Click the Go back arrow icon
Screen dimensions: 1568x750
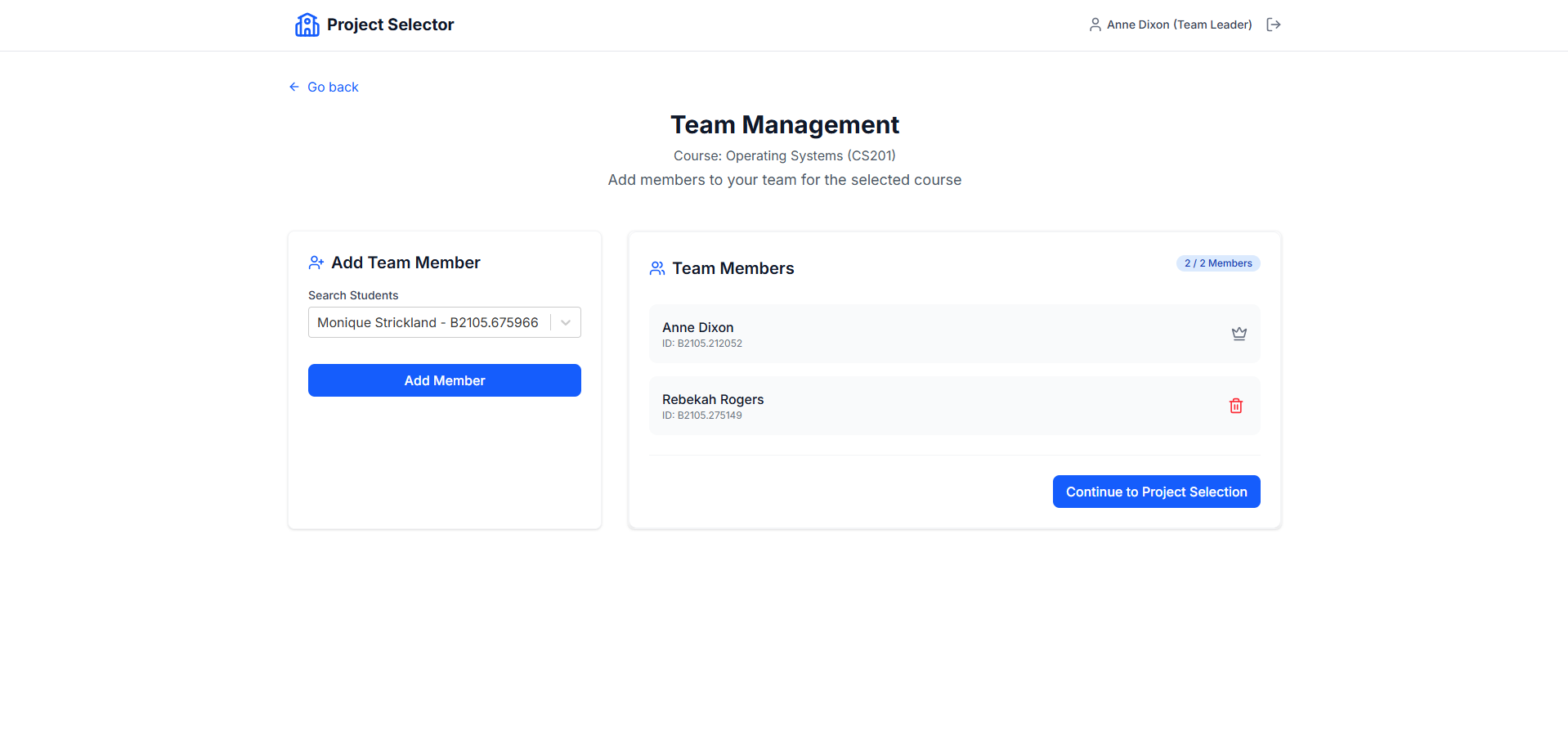pyautogui.click(x=294, y=87)
